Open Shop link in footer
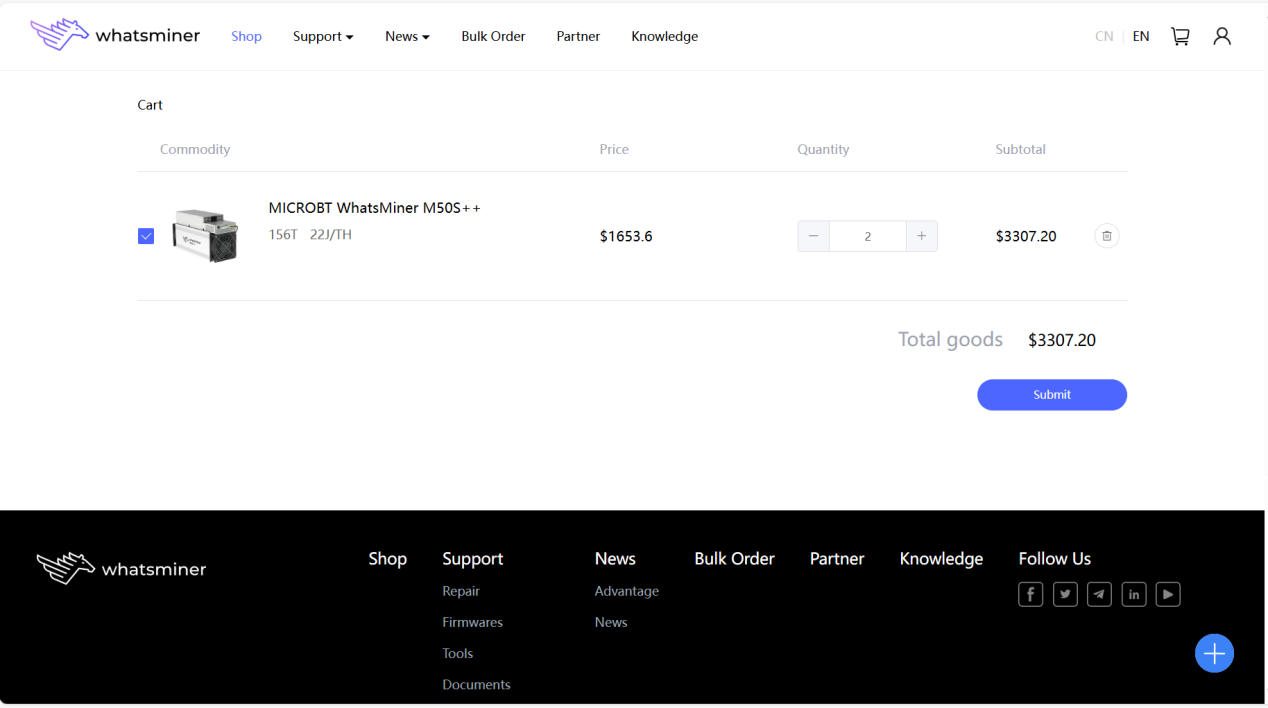This screenshot has height=708, width=1268. [387, 559]
